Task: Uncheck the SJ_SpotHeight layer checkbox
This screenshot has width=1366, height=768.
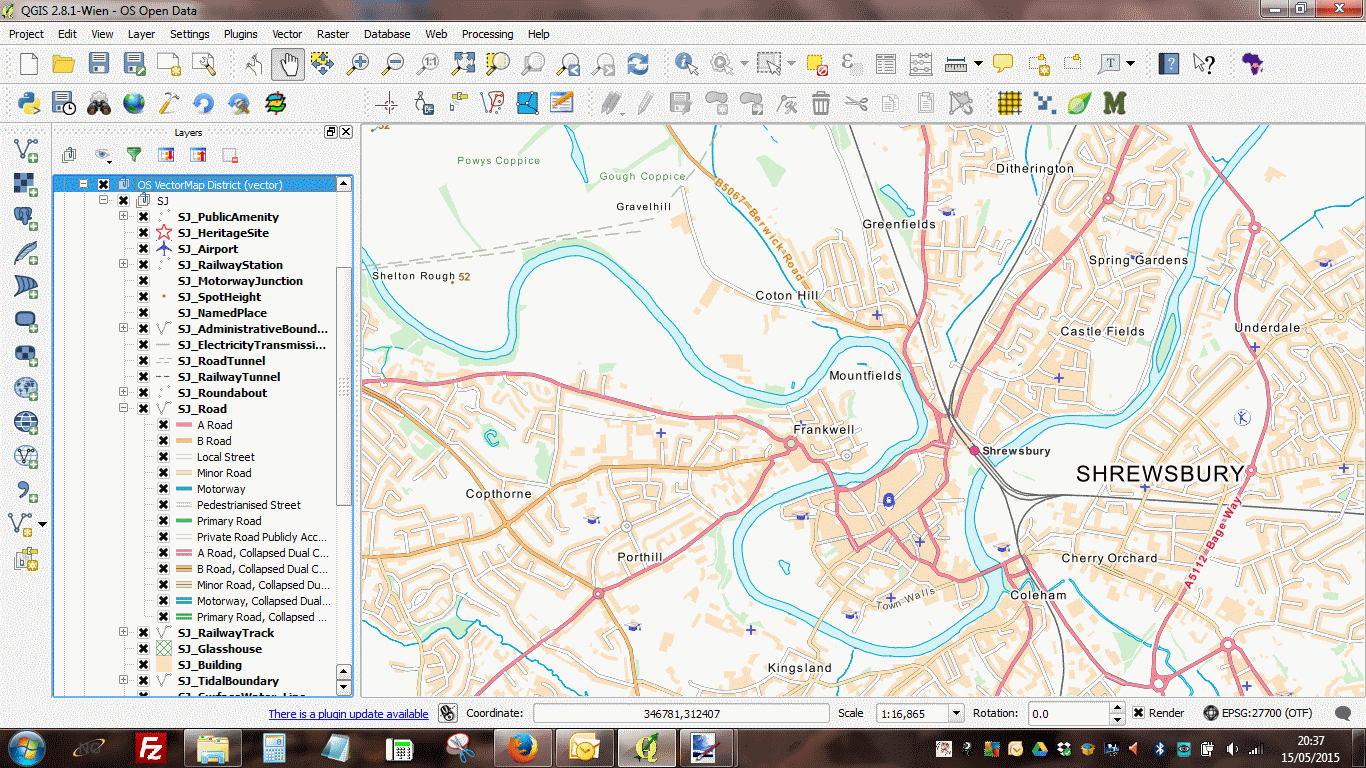Action: point(143,297)
